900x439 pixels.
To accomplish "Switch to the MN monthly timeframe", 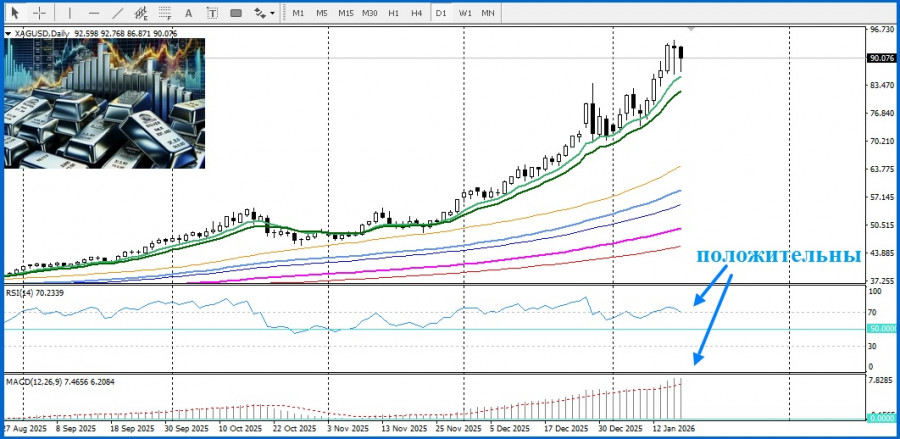I will coord(488,13).
